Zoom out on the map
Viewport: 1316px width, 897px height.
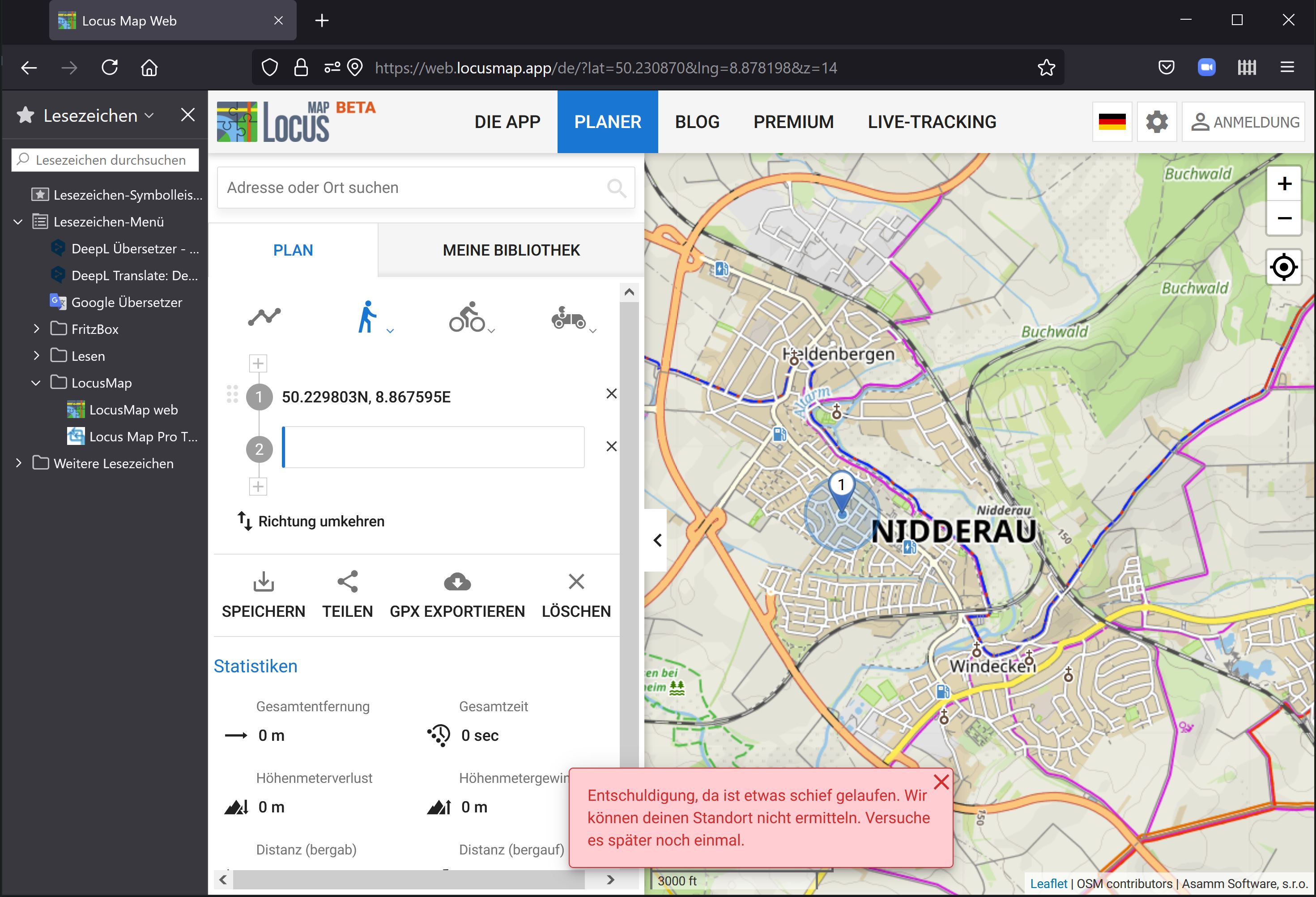click(x=1284, y=218)
